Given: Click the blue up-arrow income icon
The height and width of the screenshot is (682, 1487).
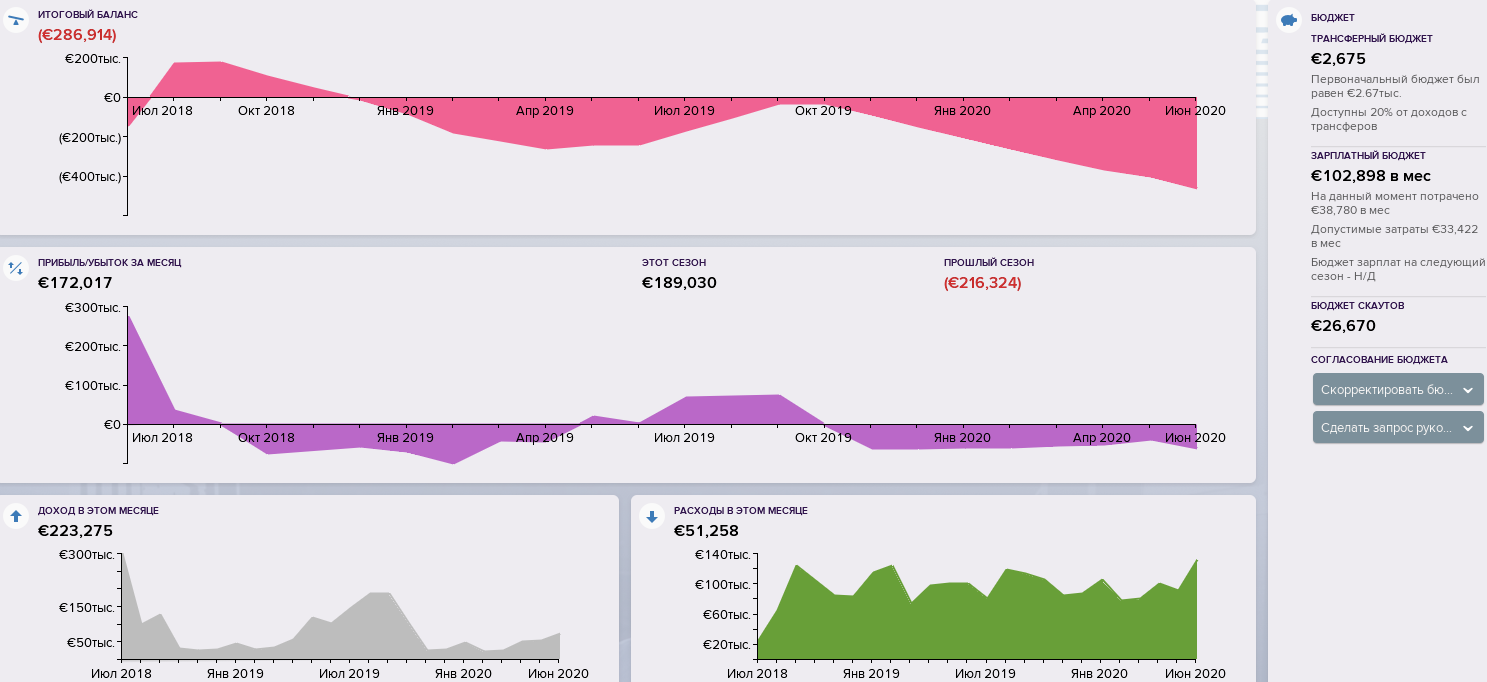Looking at the screenshot, I should [15, 516].
